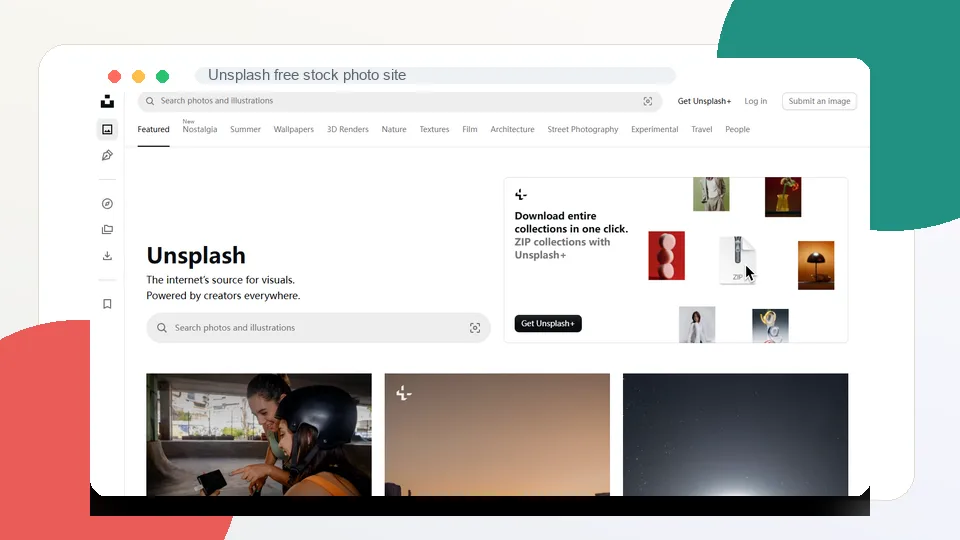
Task: Open the bookmark icon in the sidebar
Action: click(107, 304)
